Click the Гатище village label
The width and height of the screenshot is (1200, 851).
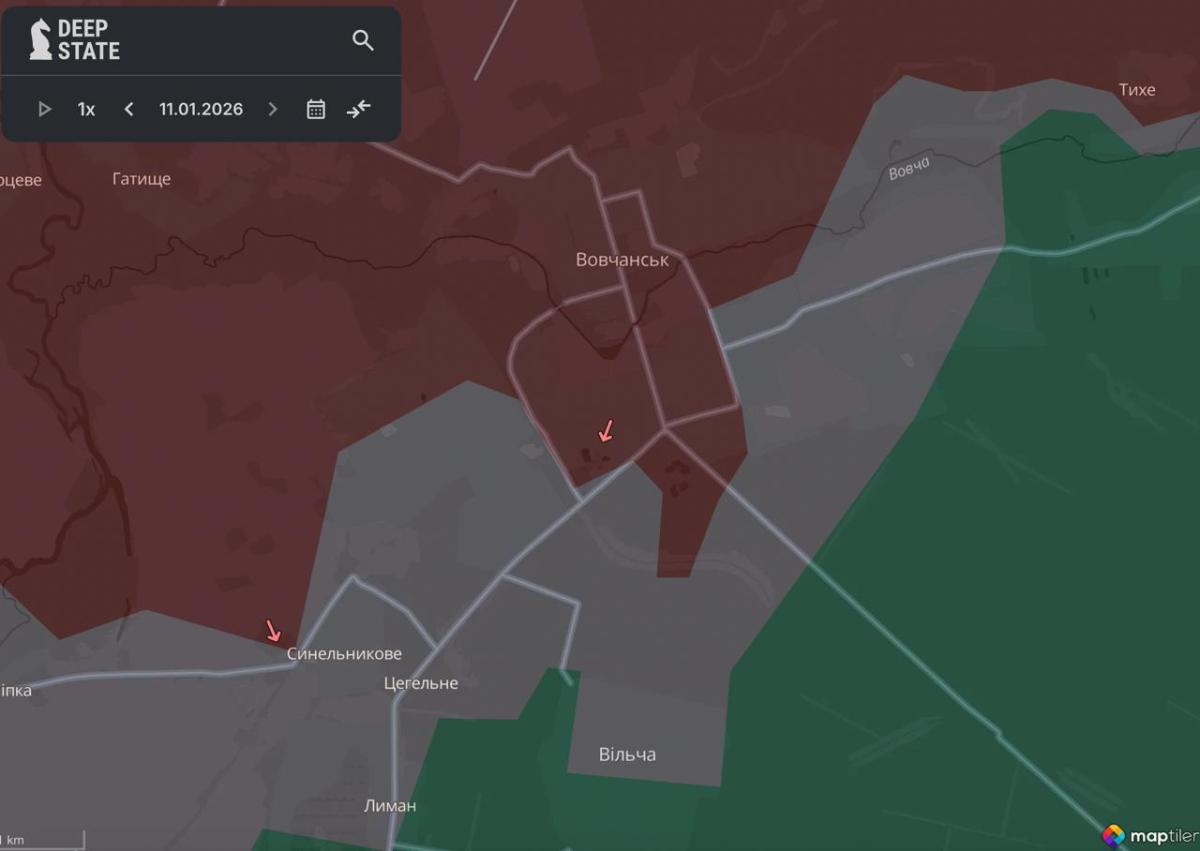coord(141,179)
